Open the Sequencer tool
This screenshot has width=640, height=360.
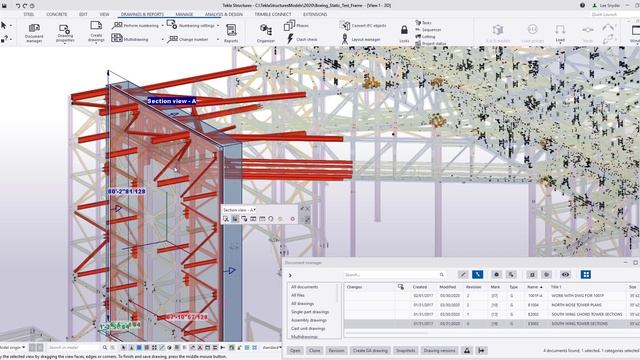(428, 29)
